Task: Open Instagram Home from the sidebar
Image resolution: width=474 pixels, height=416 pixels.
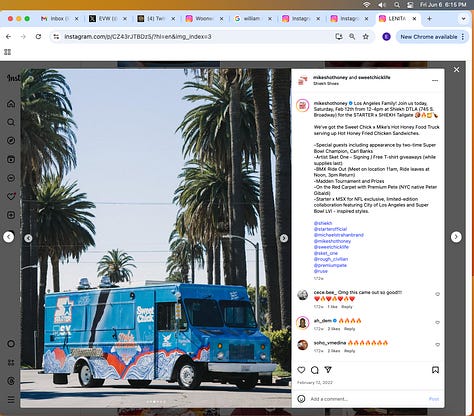Action: [x=11, y=104]
